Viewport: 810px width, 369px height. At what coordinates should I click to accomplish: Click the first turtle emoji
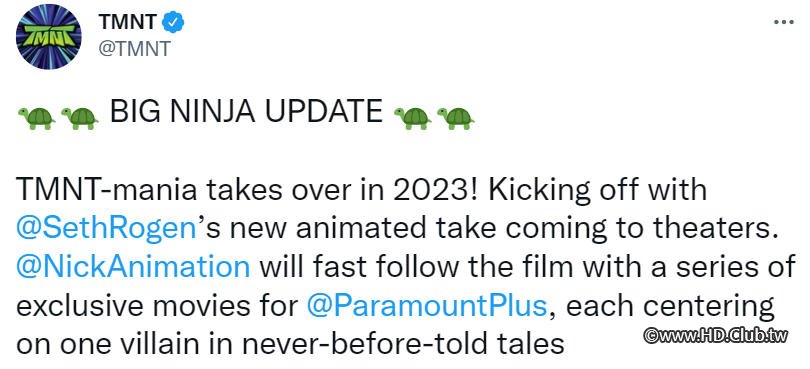(x=36, y=117)
